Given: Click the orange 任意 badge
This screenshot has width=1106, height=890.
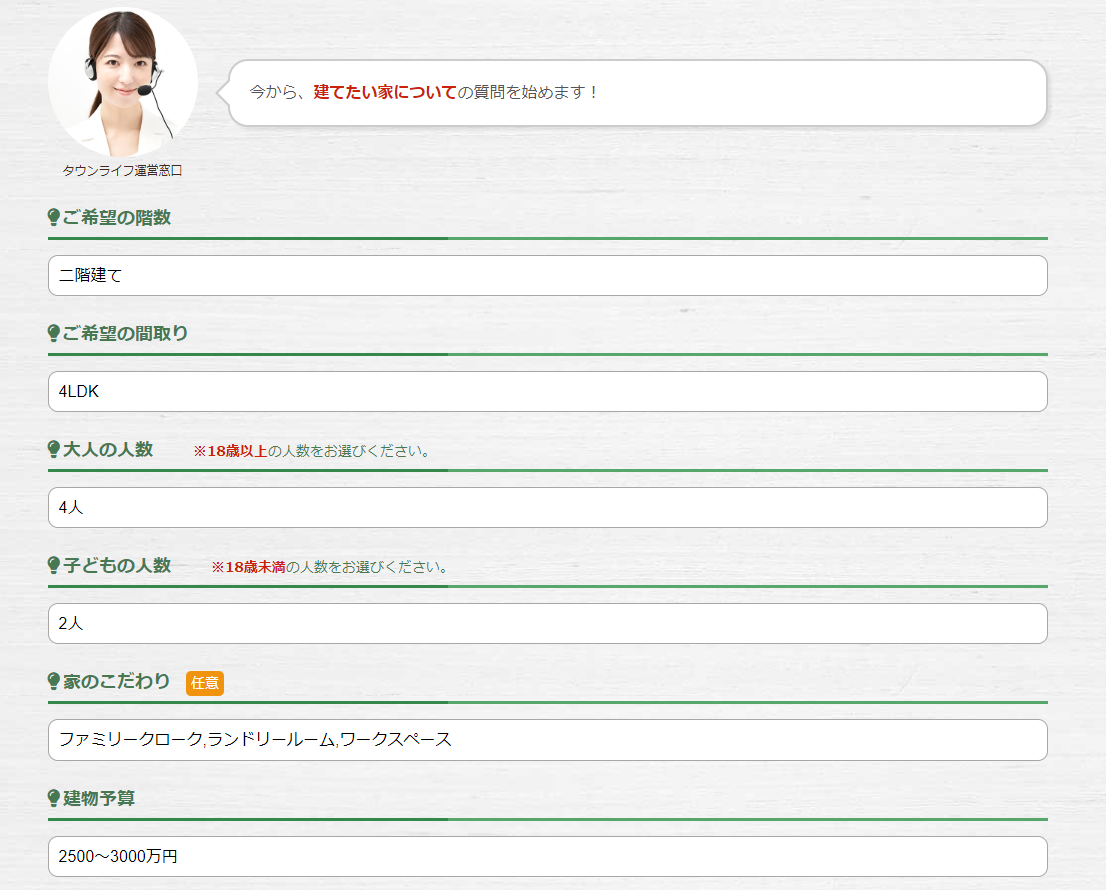Looking at the screenshot, I should coord(205,683).
